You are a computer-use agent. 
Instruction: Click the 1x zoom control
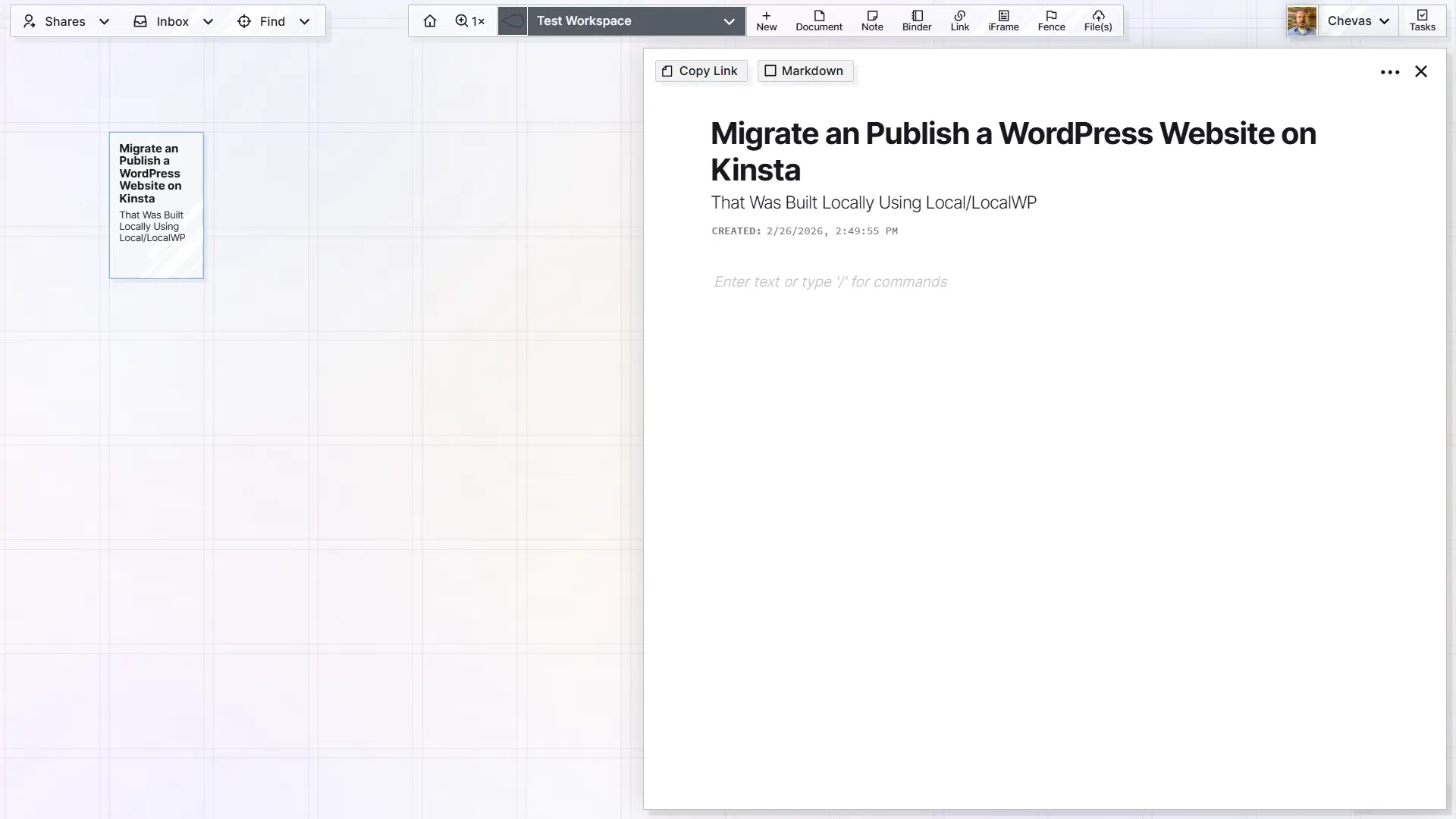pyautogui.click(x=469, y=20)
